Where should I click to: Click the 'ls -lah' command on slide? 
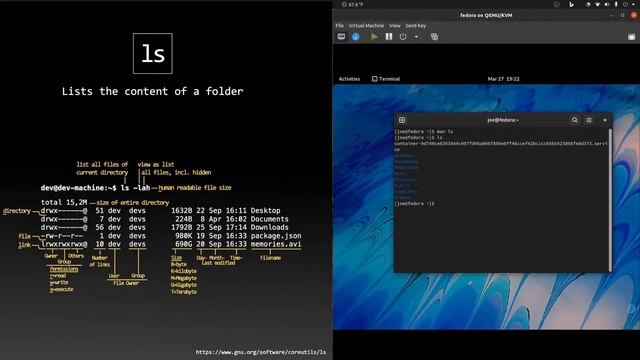click(136, 188)
